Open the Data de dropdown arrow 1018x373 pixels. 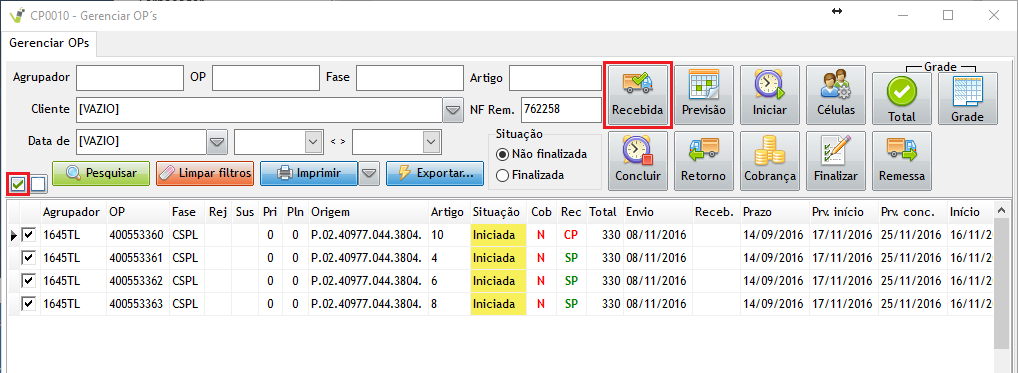point(217,141)
